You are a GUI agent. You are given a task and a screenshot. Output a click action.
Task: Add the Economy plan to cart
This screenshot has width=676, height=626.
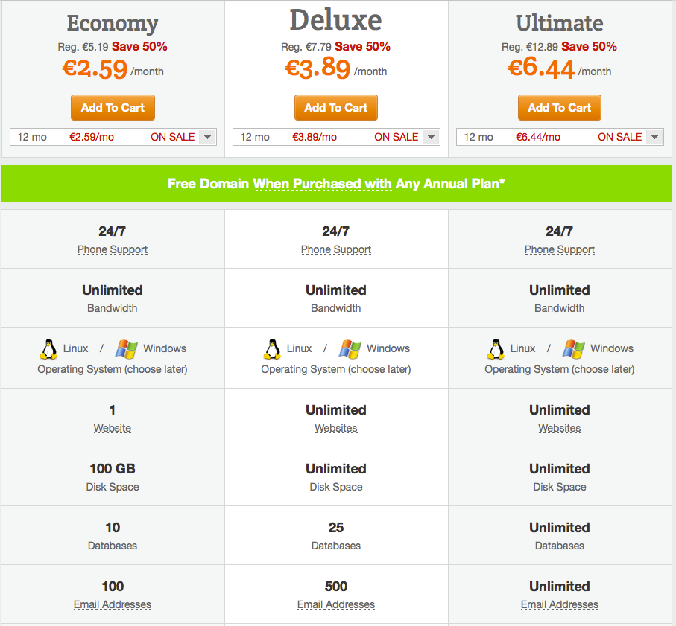coord(113,108)
